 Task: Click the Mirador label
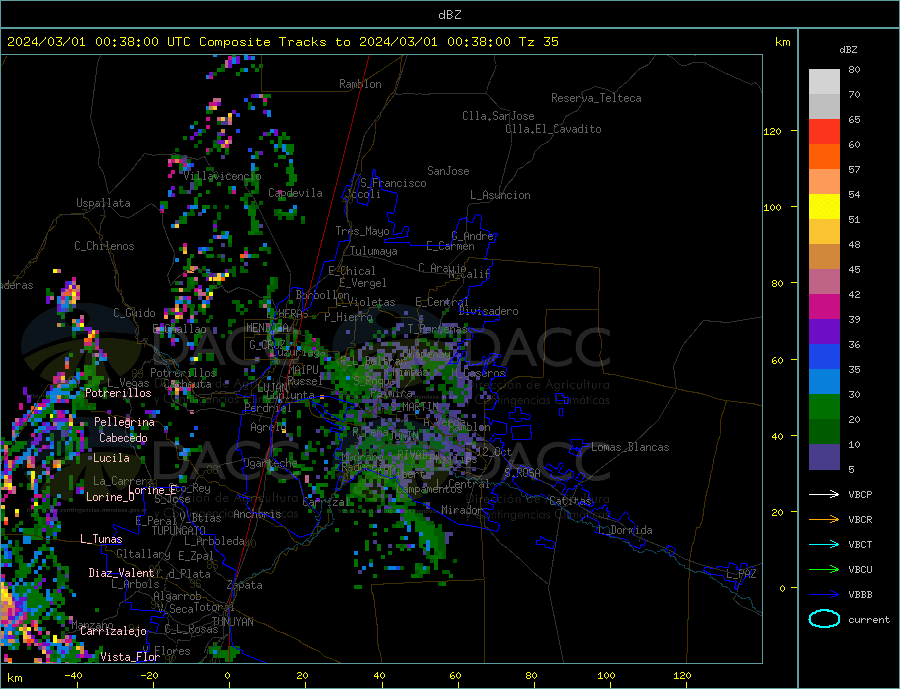click(462, 510)
